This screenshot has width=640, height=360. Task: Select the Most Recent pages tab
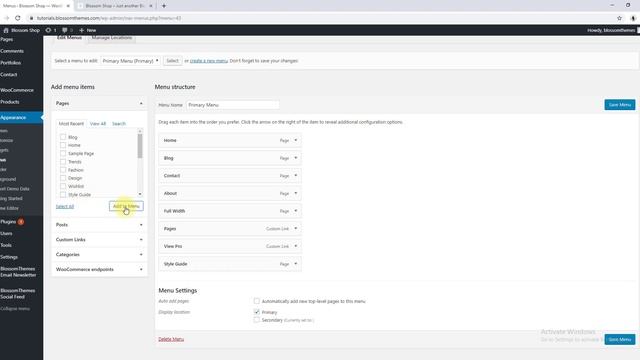click(71, 123)
